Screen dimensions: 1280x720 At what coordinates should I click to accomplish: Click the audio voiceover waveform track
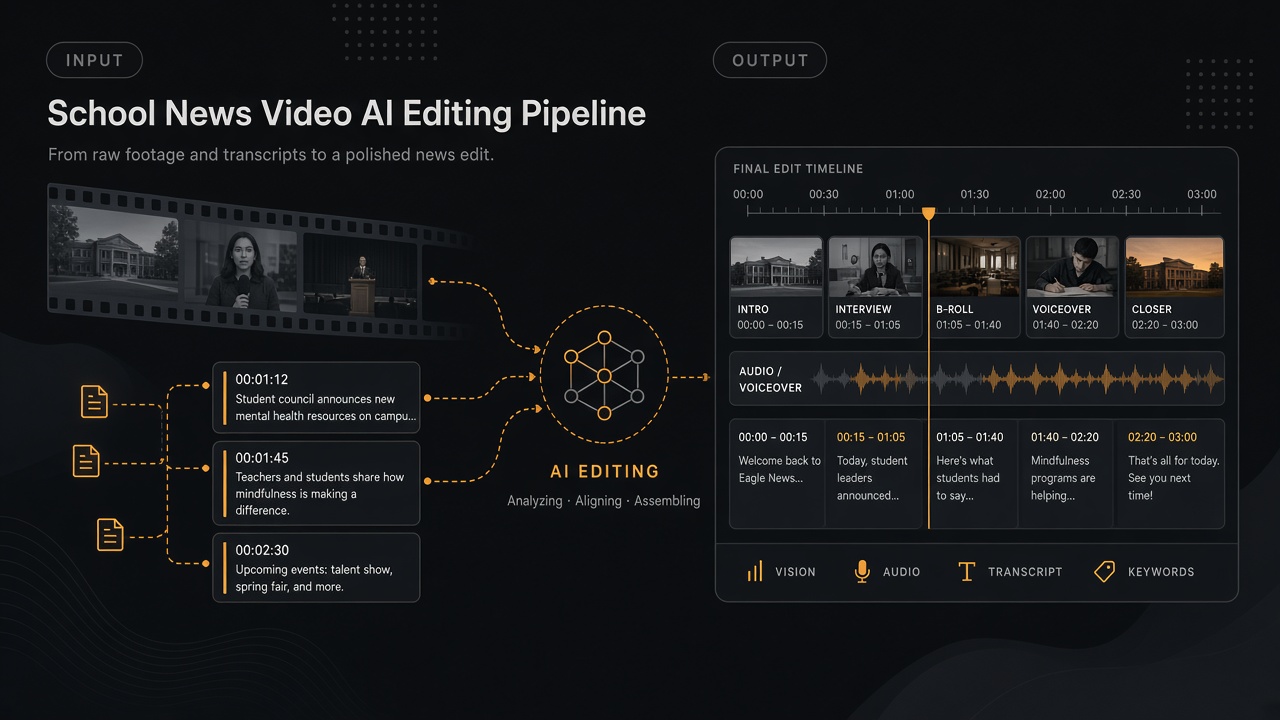tap(976, 379)
